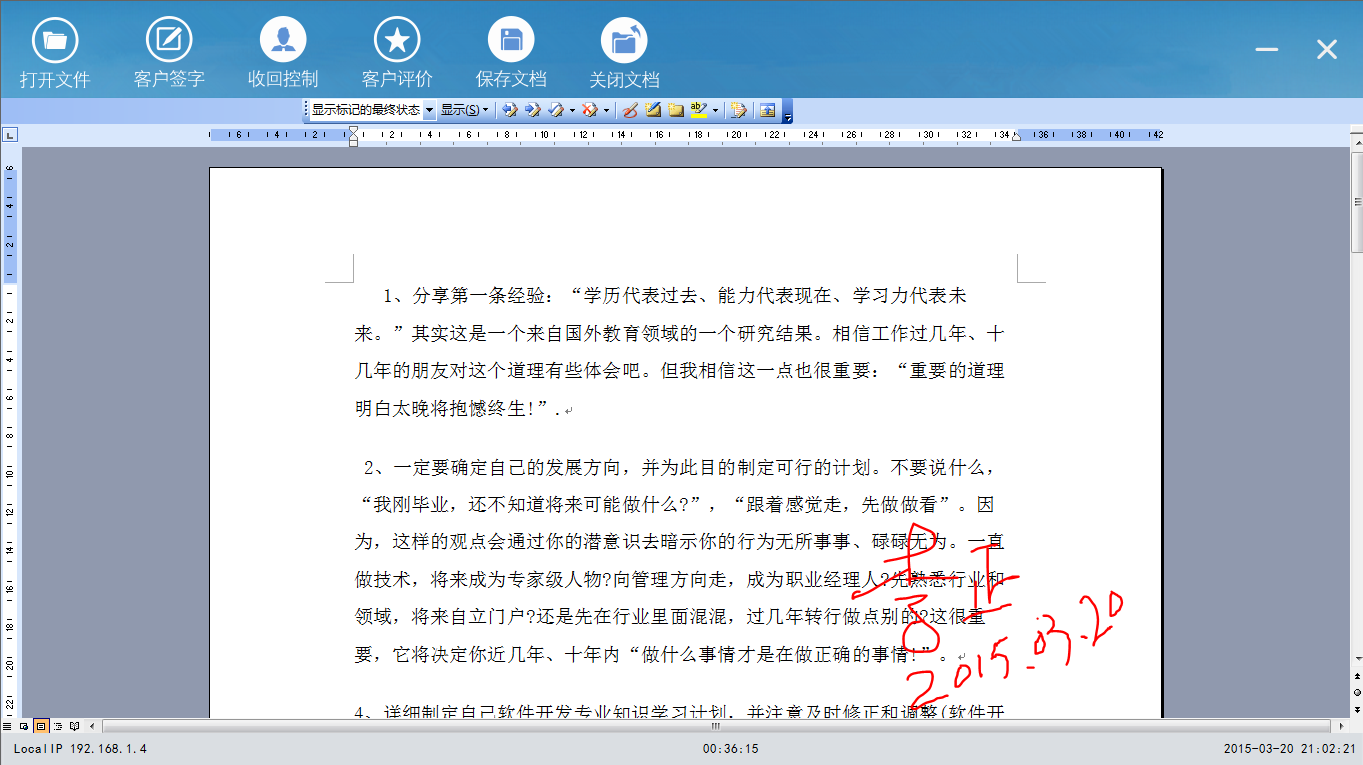Select the ink annotation pen tool

[x=630, y=110]
